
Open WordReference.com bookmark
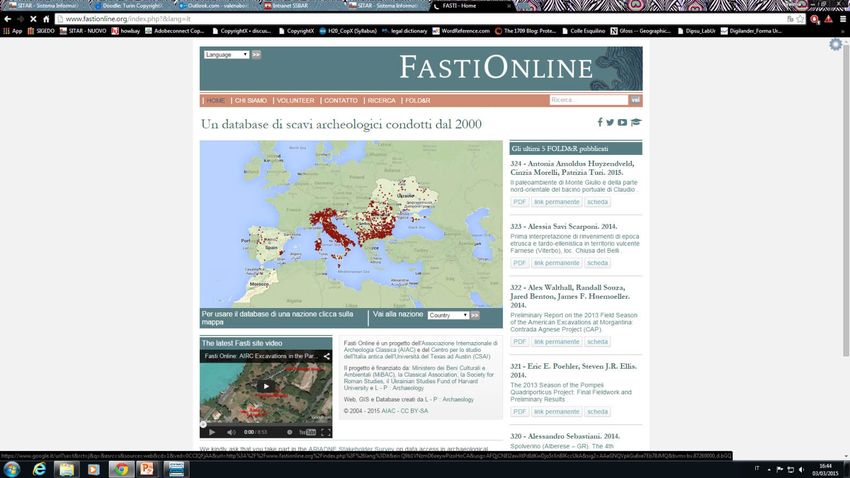461,31
